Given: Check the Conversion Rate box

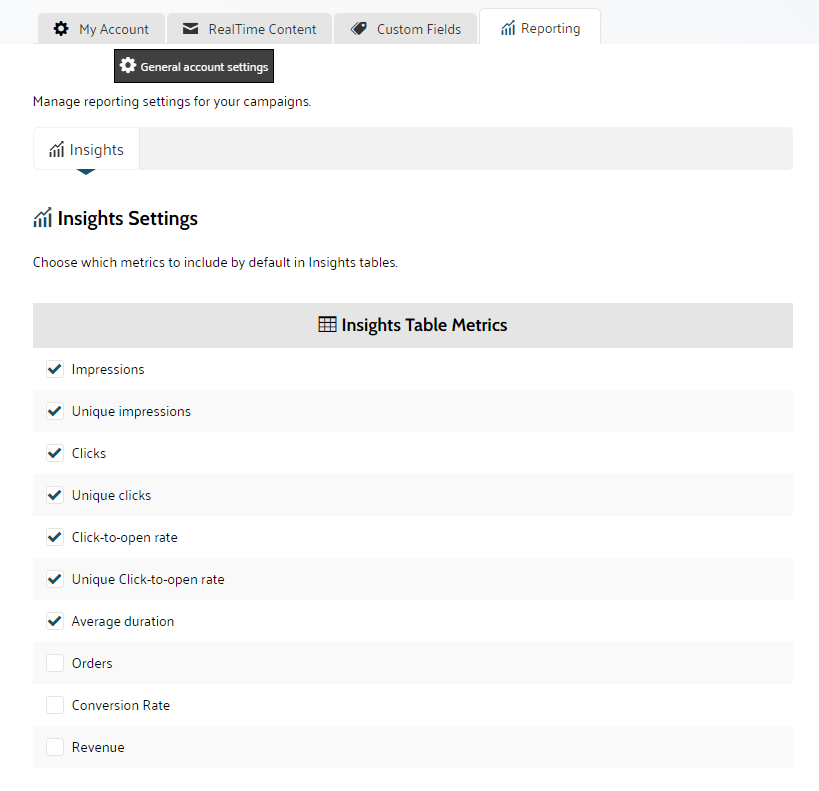Looking at the screenshot, I should point(55,706).
